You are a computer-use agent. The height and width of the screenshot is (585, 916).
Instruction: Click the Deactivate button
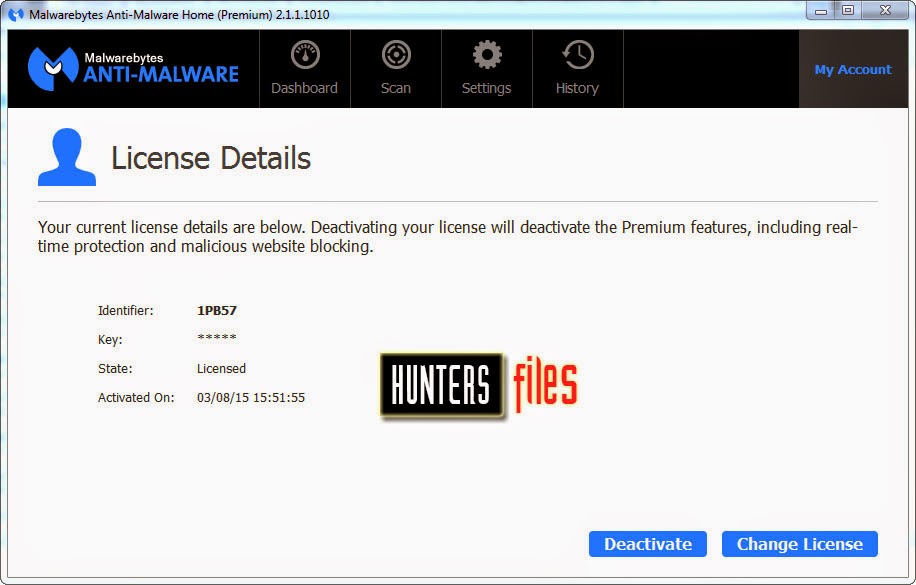click(648, 544)
